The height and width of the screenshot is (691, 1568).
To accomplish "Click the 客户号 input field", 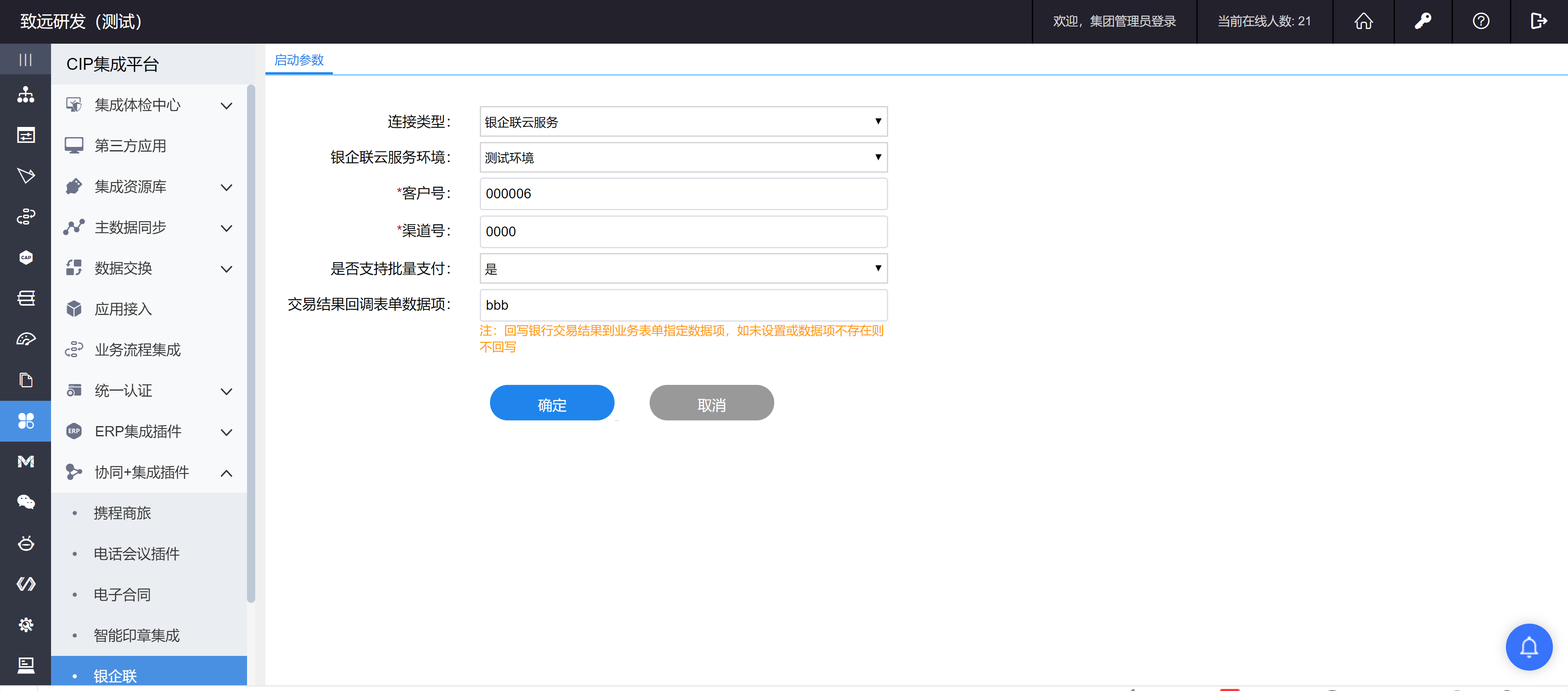I will pyautogui.click(x=683, y=193).
